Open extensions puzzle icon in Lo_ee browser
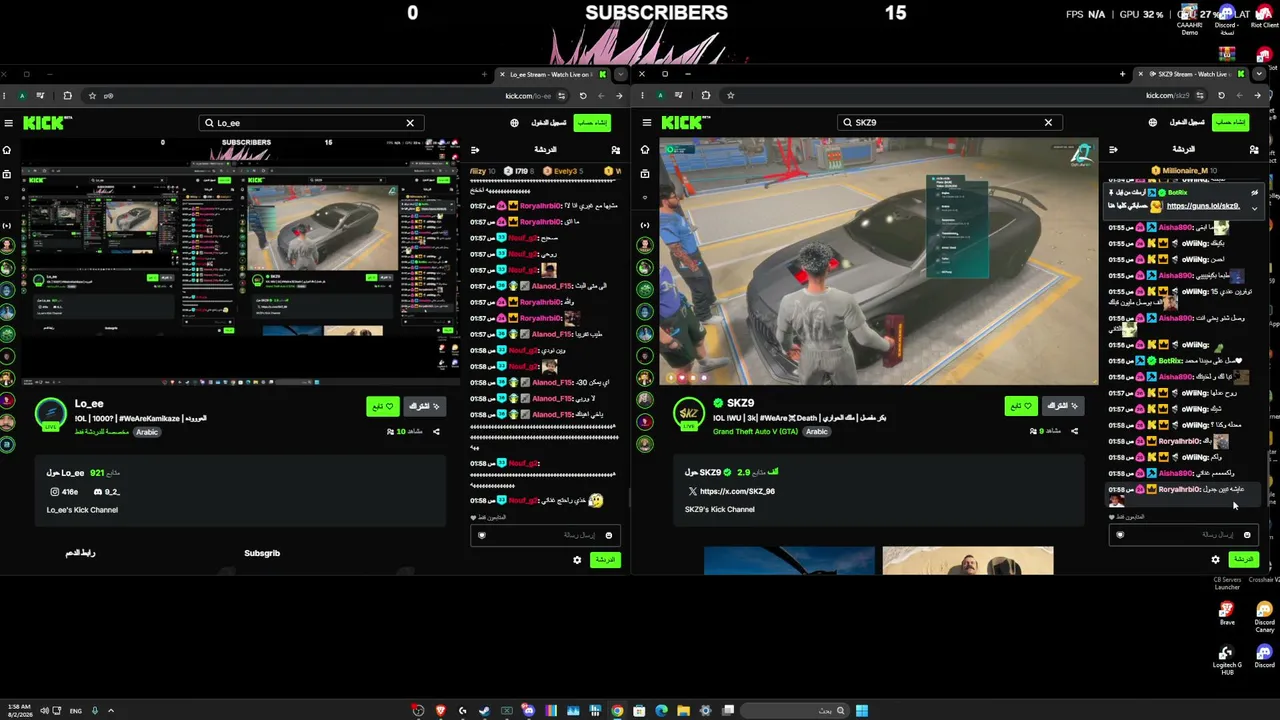 [67, 96]
